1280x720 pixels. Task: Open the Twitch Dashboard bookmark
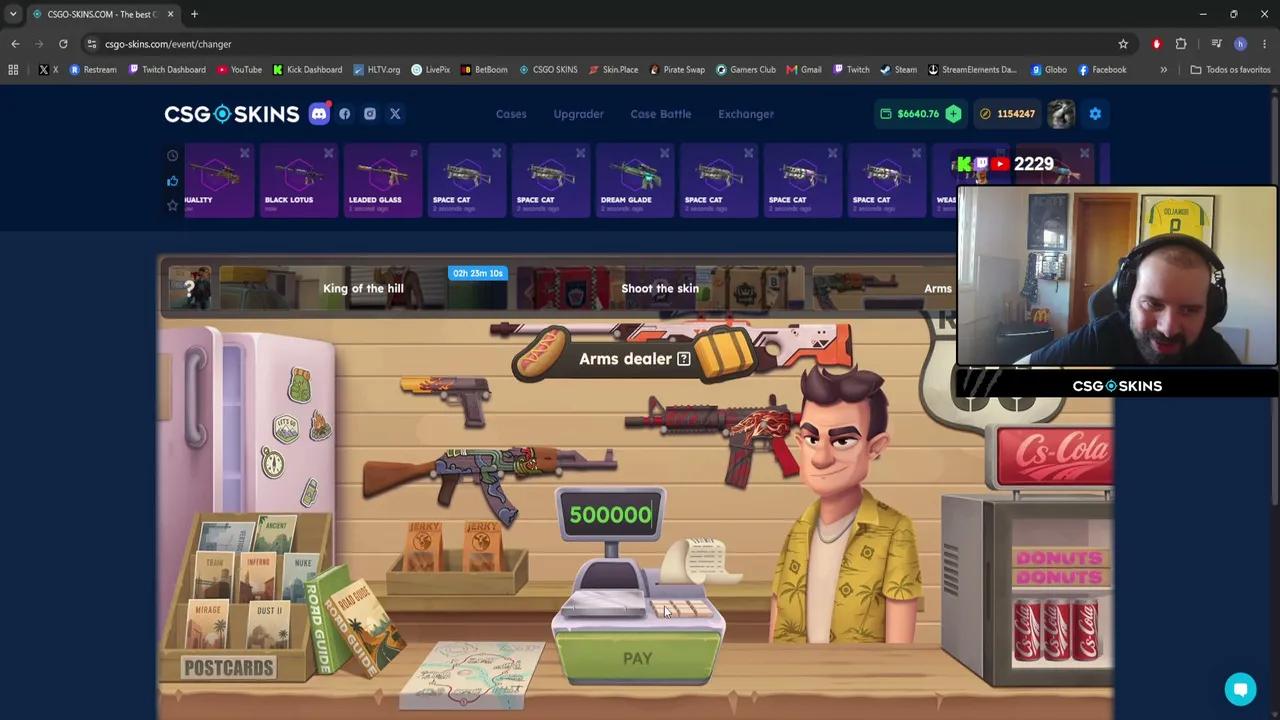pos(167,70)
